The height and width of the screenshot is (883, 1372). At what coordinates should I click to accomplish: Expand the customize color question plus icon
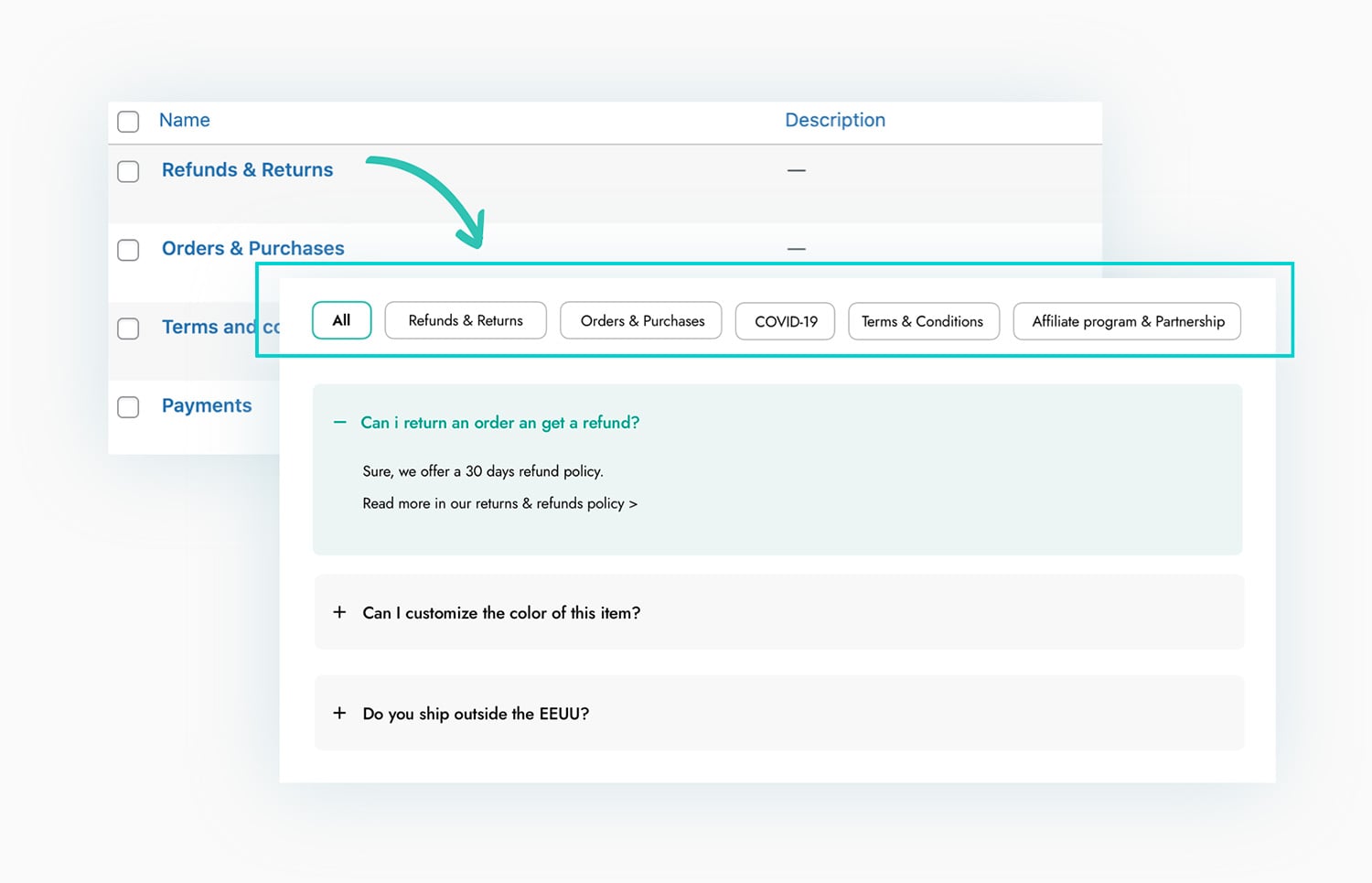click(x=339, y=612)
